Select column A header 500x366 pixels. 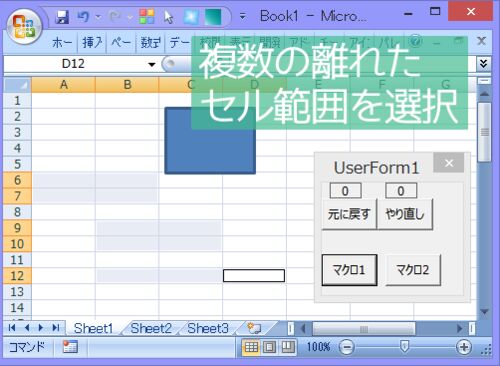tap(63, 85)
